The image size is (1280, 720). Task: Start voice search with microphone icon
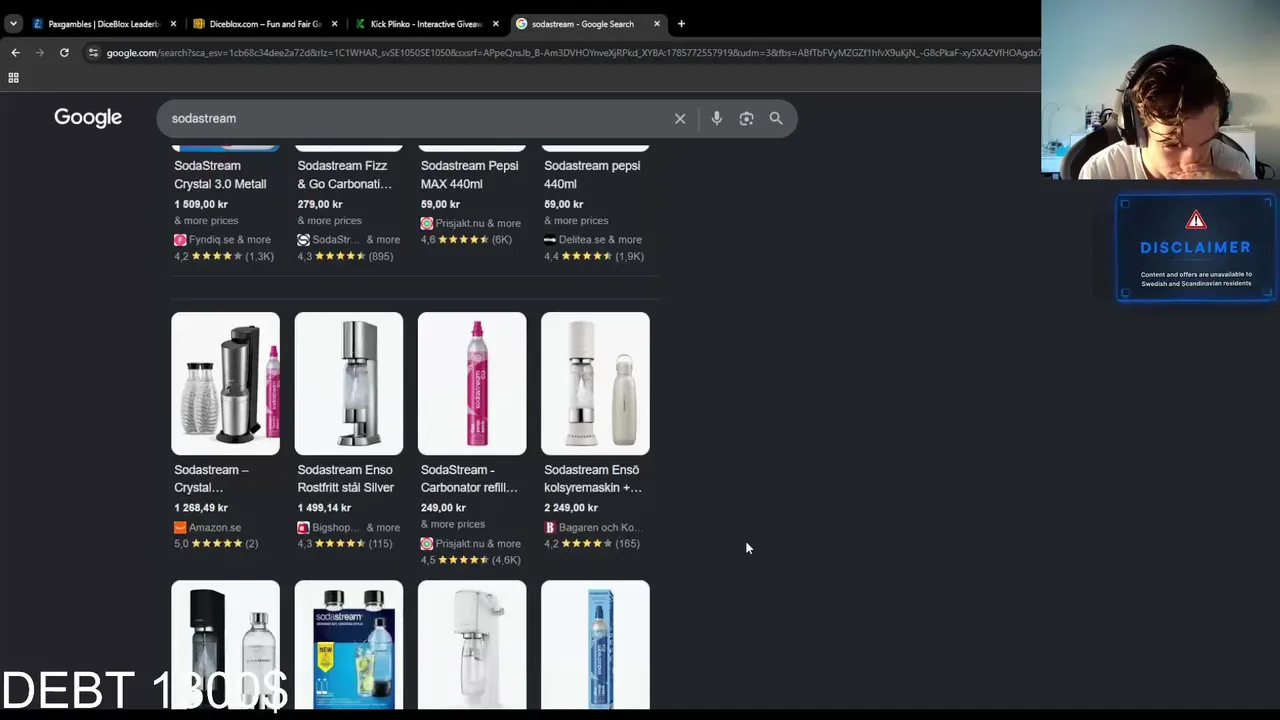(x=716, y=119)
